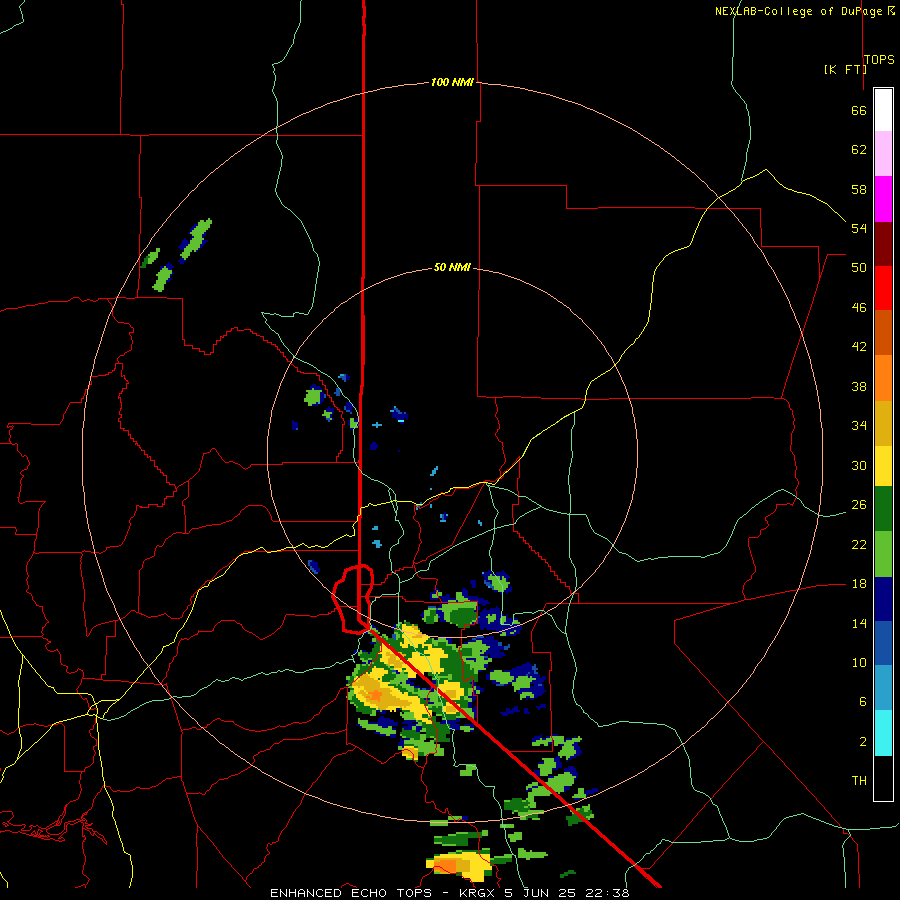The image size is (900, 900).
Task: Click the light green 18-22 kft swatch
Action: pos(883,554)
